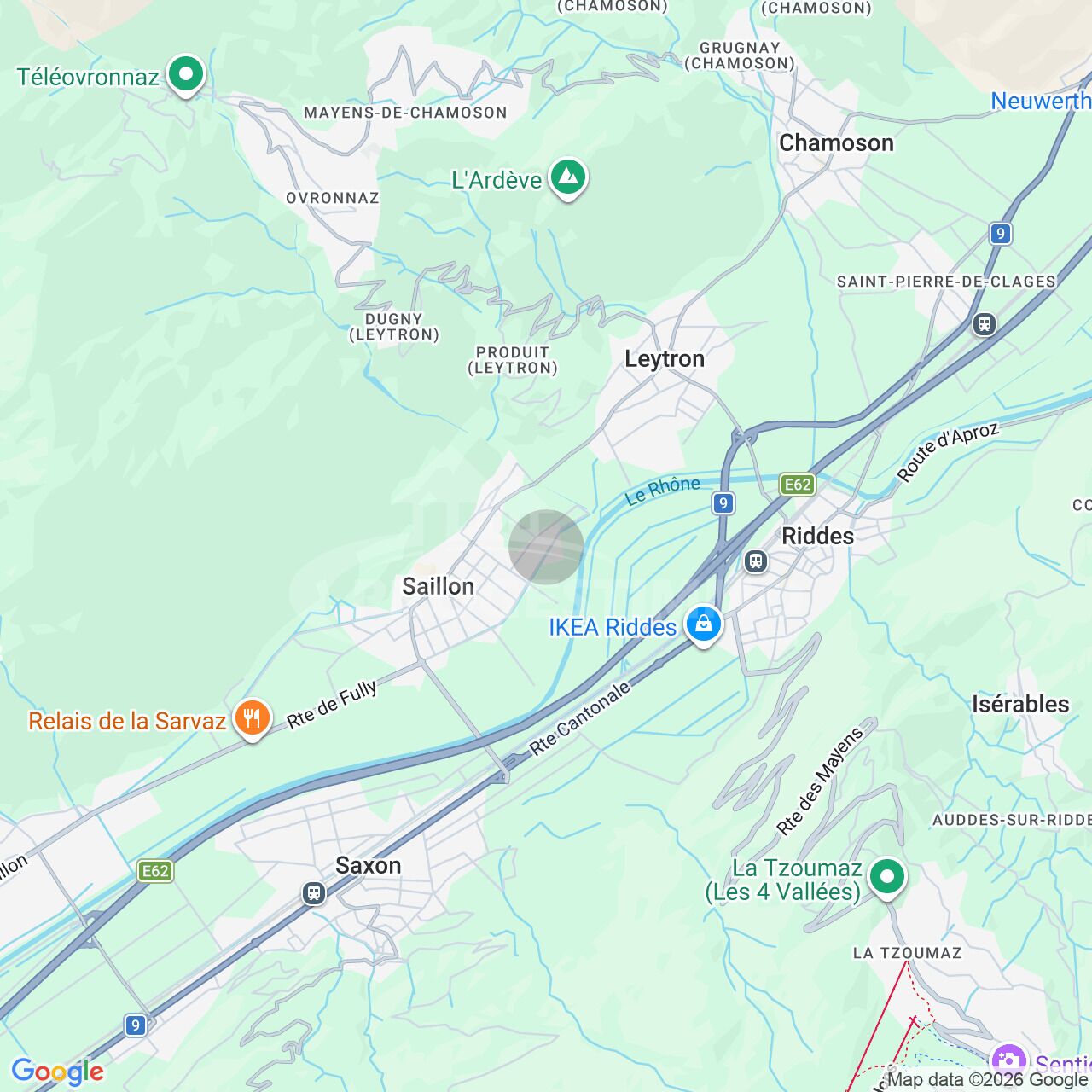Click the route 9 shield near Chamoson
The image size is (1092, 1092).
(1001, 233)
